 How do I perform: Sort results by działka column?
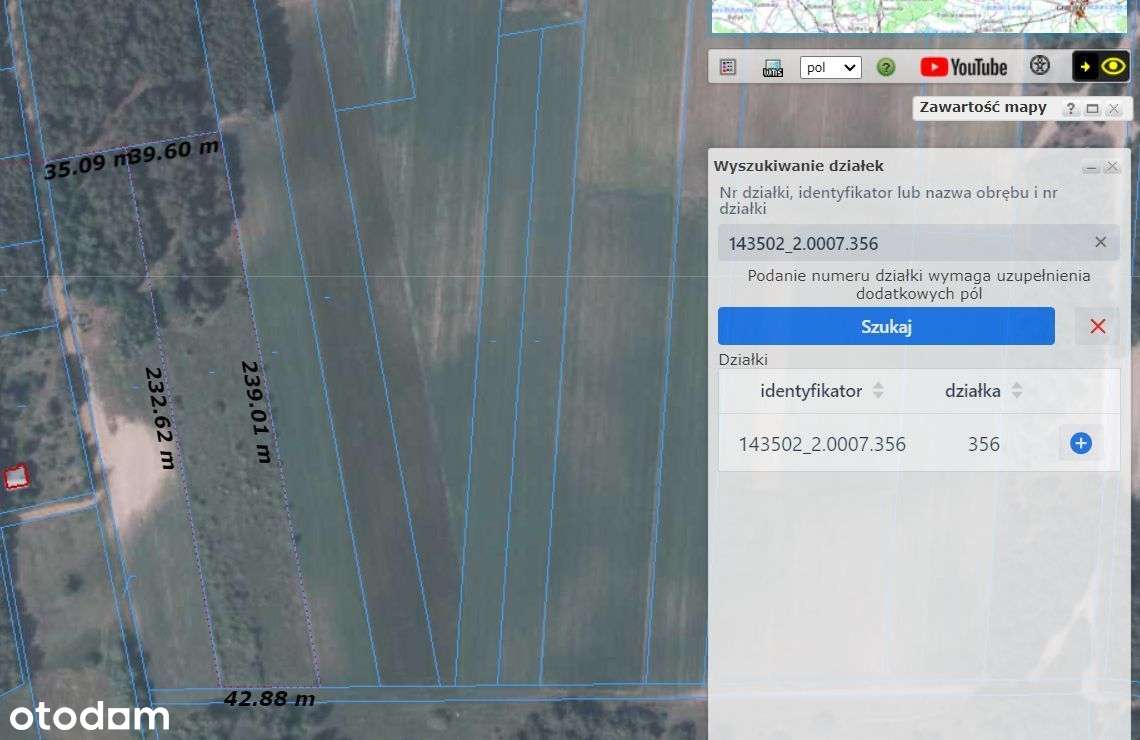(x=984, y=391)
